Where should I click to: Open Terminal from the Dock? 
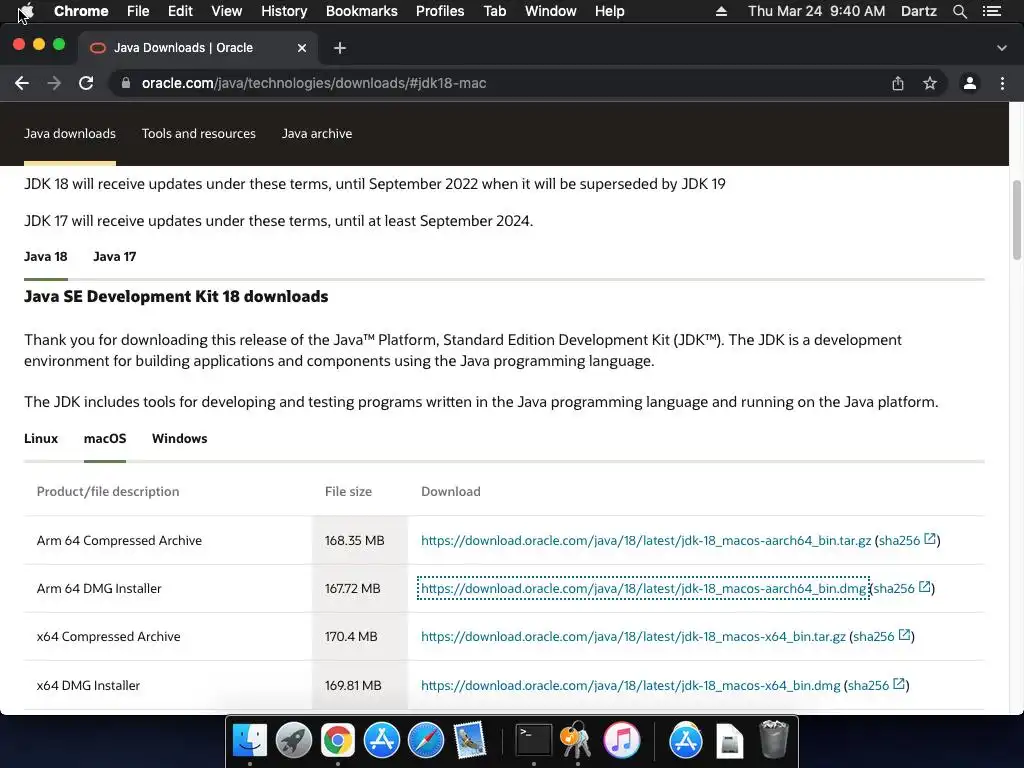[534, 740]
